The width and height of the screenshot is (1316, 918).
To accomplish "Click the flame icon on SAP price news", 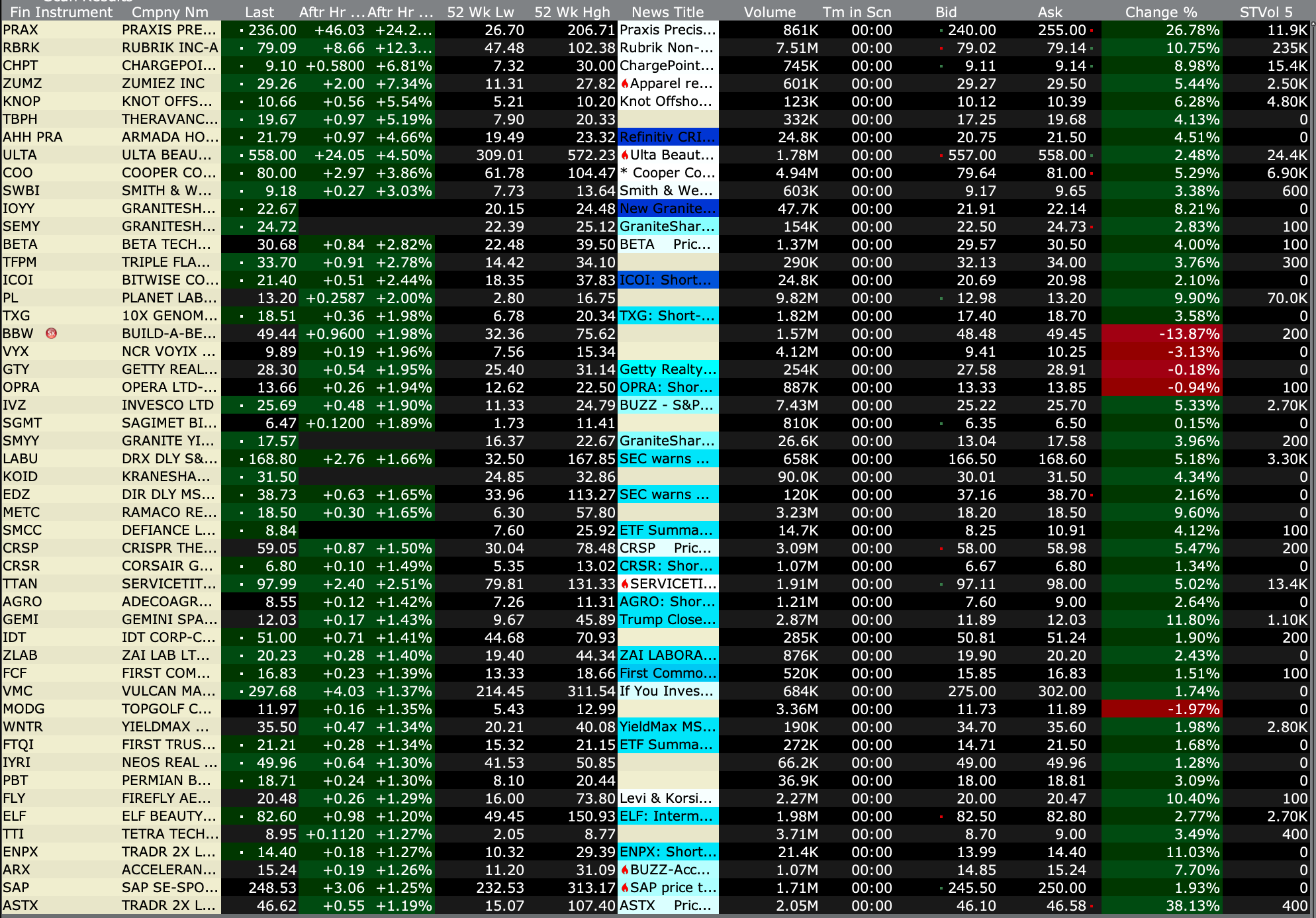I will (624, 888).
